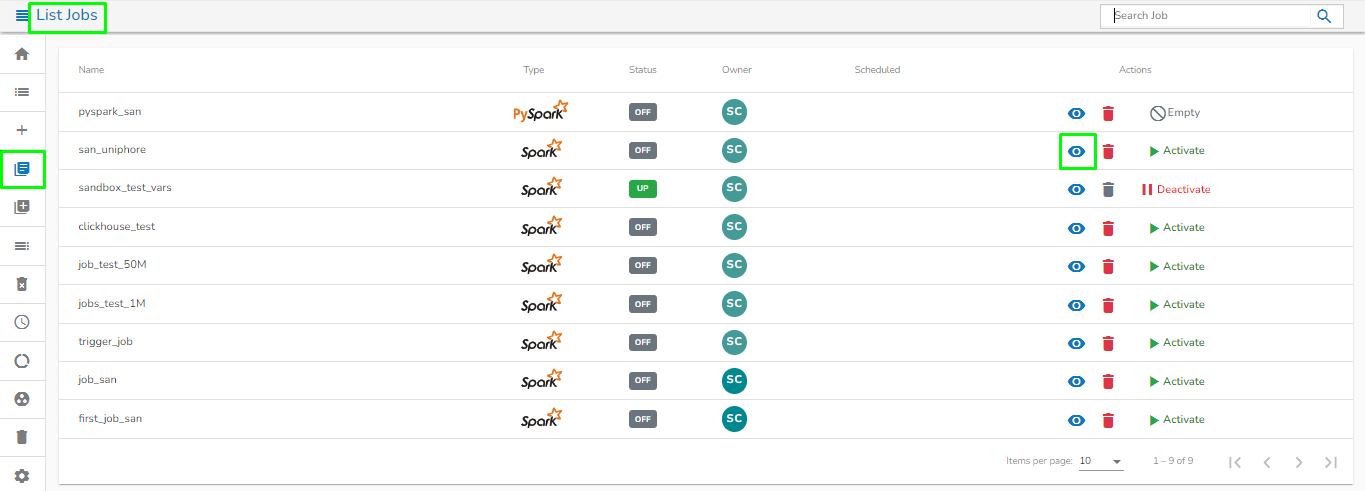Click the UP status badge

[643, 189]
